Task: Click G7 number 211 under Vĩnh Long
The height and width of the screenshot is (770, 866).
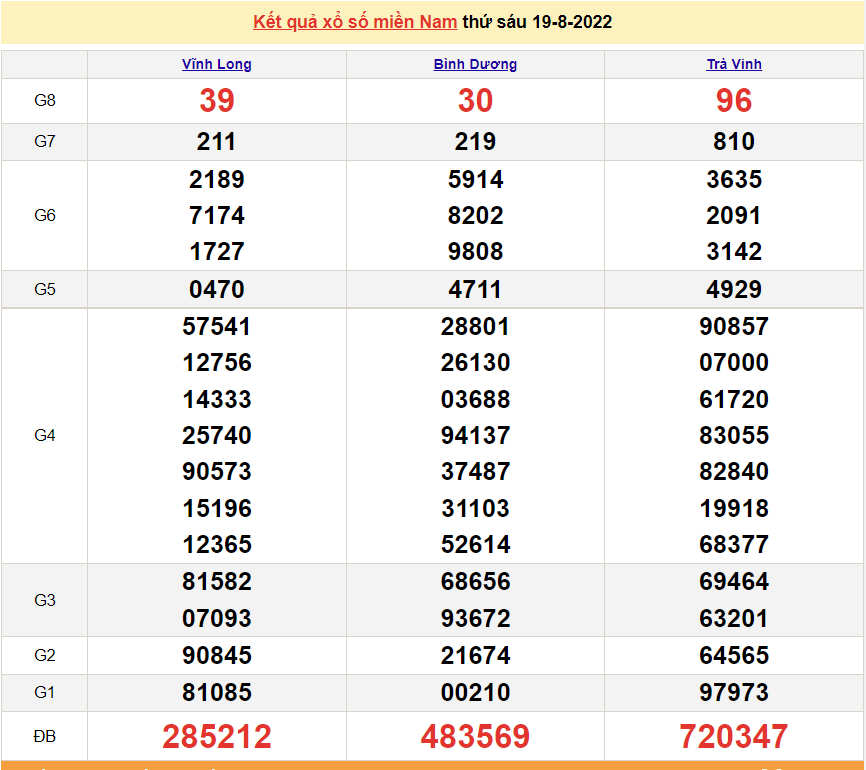Action: click(216, 142)
